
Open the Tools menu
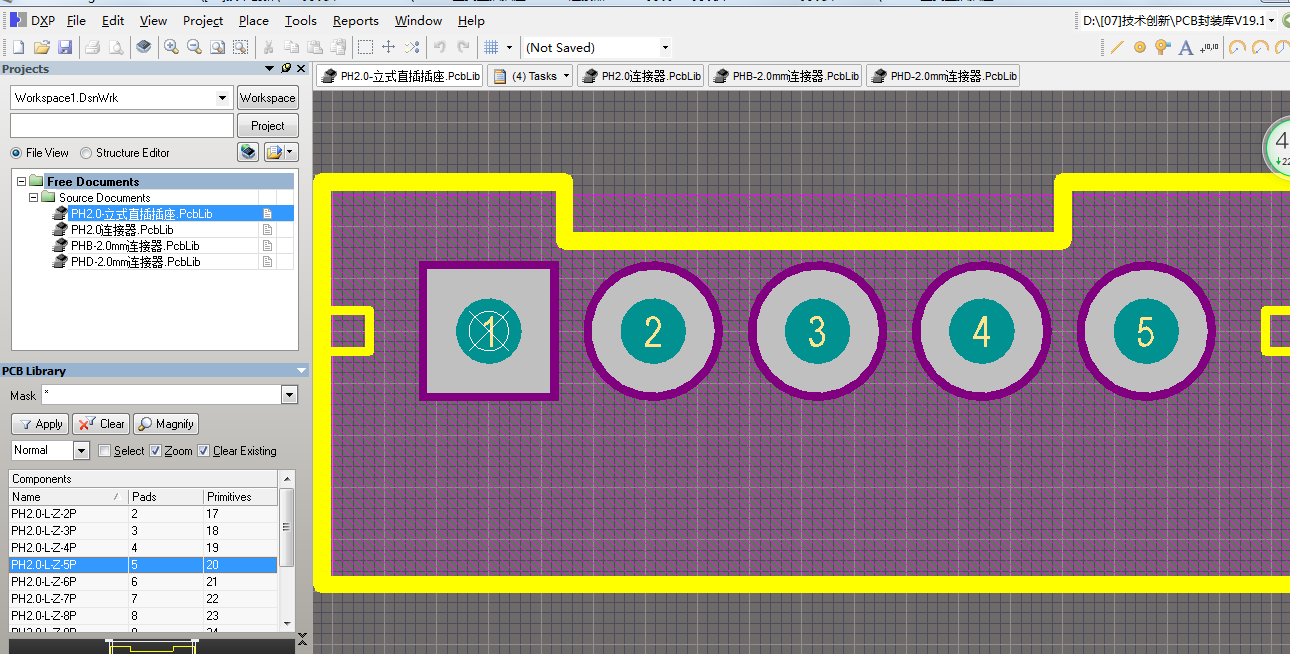[x=300, y=20]
